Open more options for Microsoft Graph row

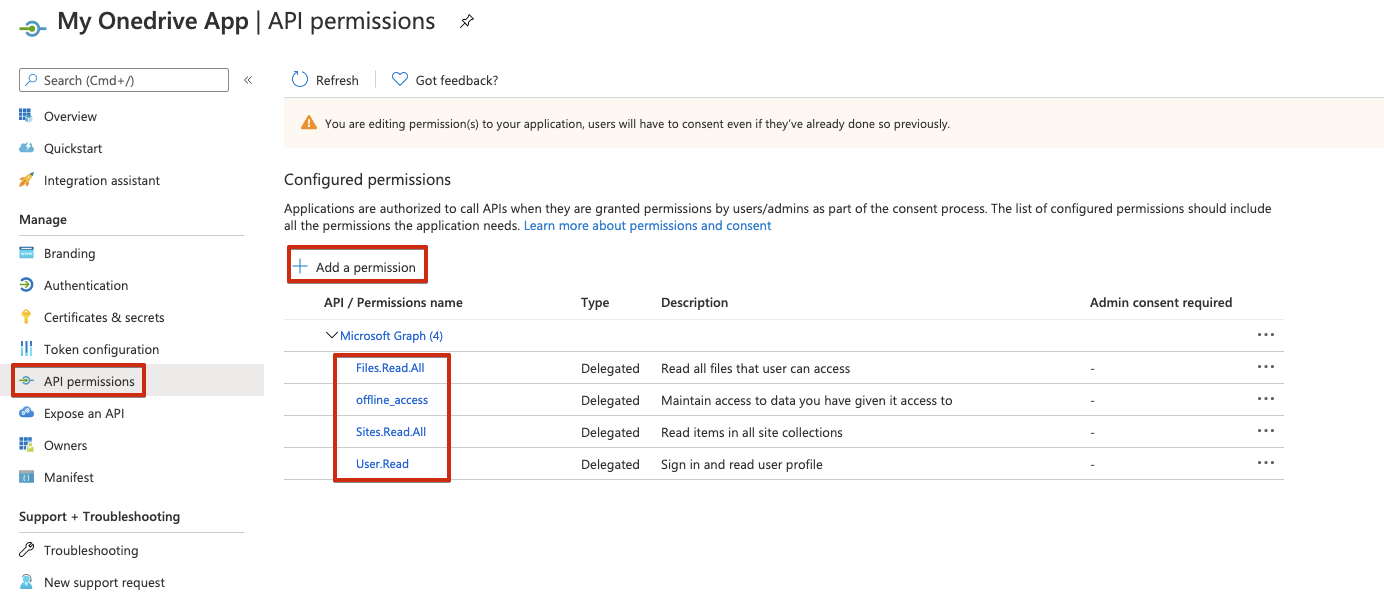pyautogui.click(x=1266, y=335)
